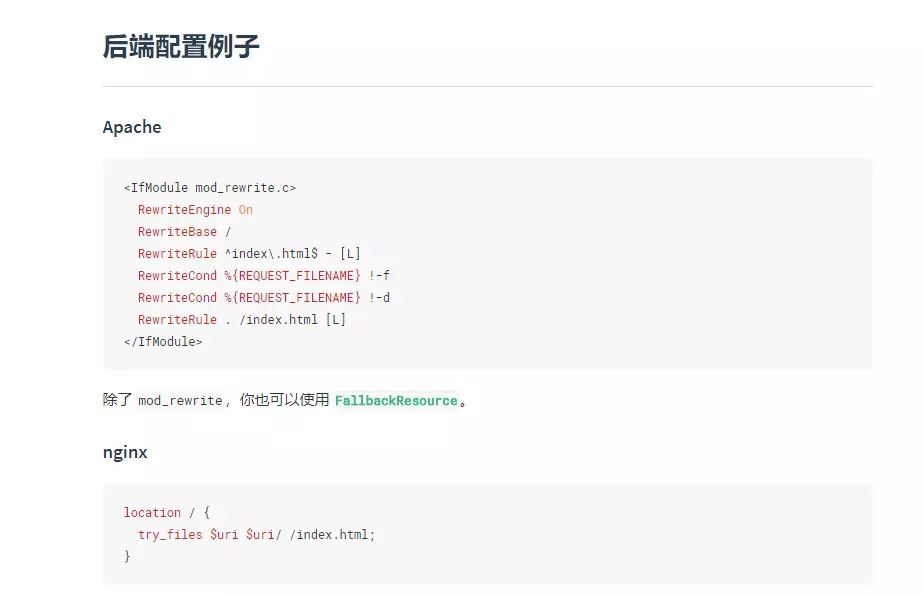Click the closing /IfModule tag line
The width and height of the screenshot is (923, 594).
coord(163,342)
